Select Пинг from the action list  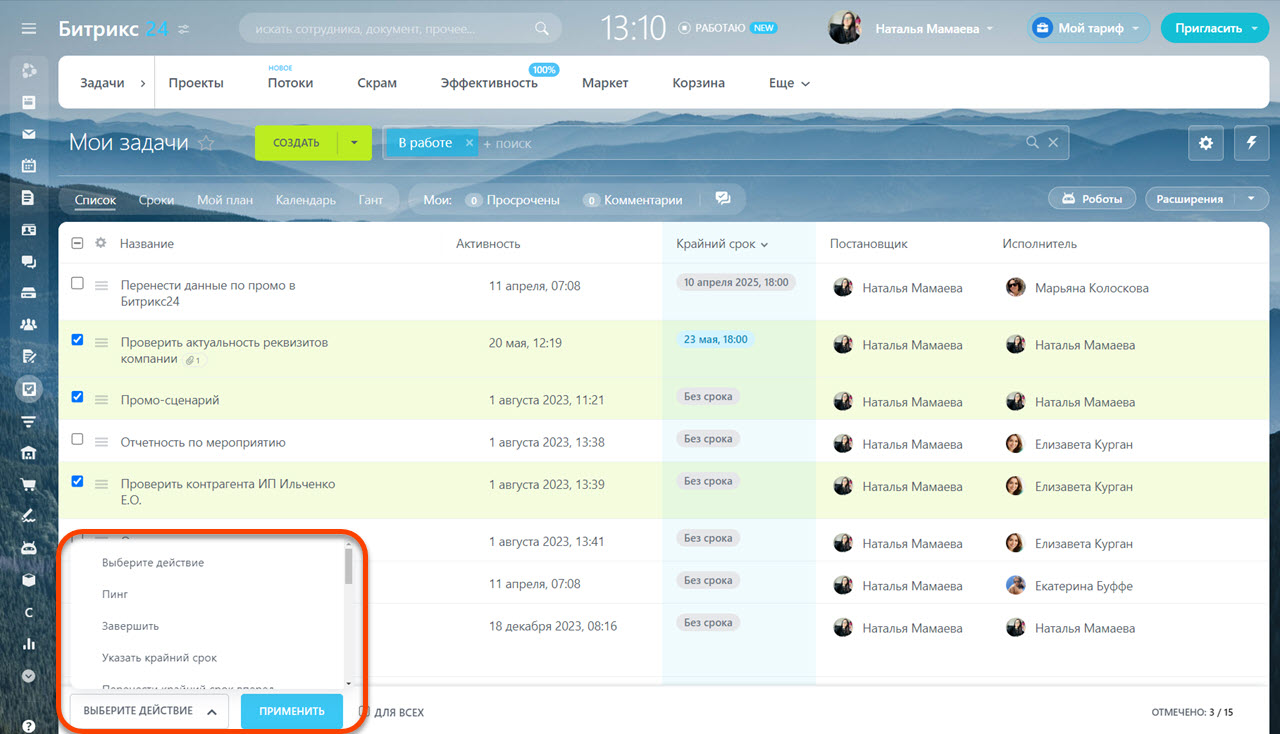(115, 594)
